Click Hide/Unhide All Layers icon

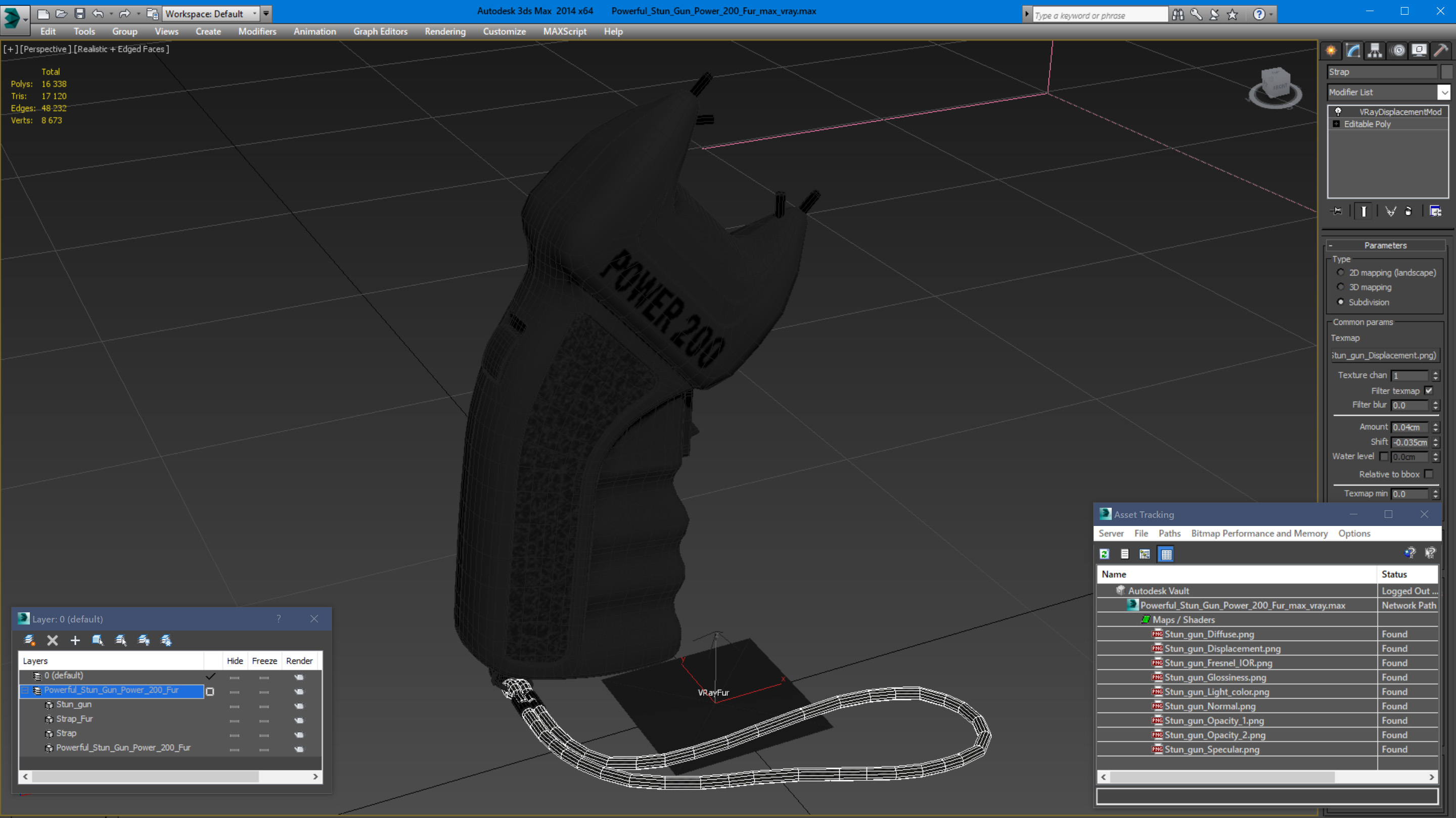click(x=144, y=640)
